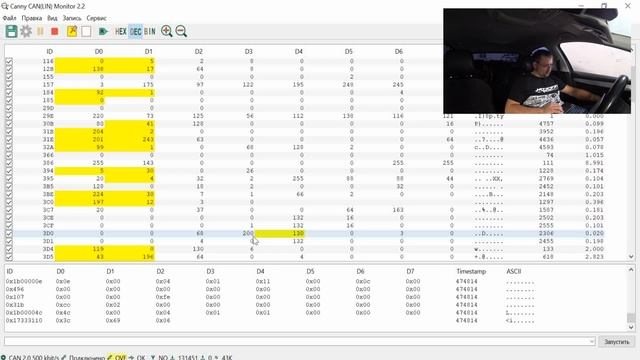
Task: Open the Сервис menu
Action: [97, 18]
